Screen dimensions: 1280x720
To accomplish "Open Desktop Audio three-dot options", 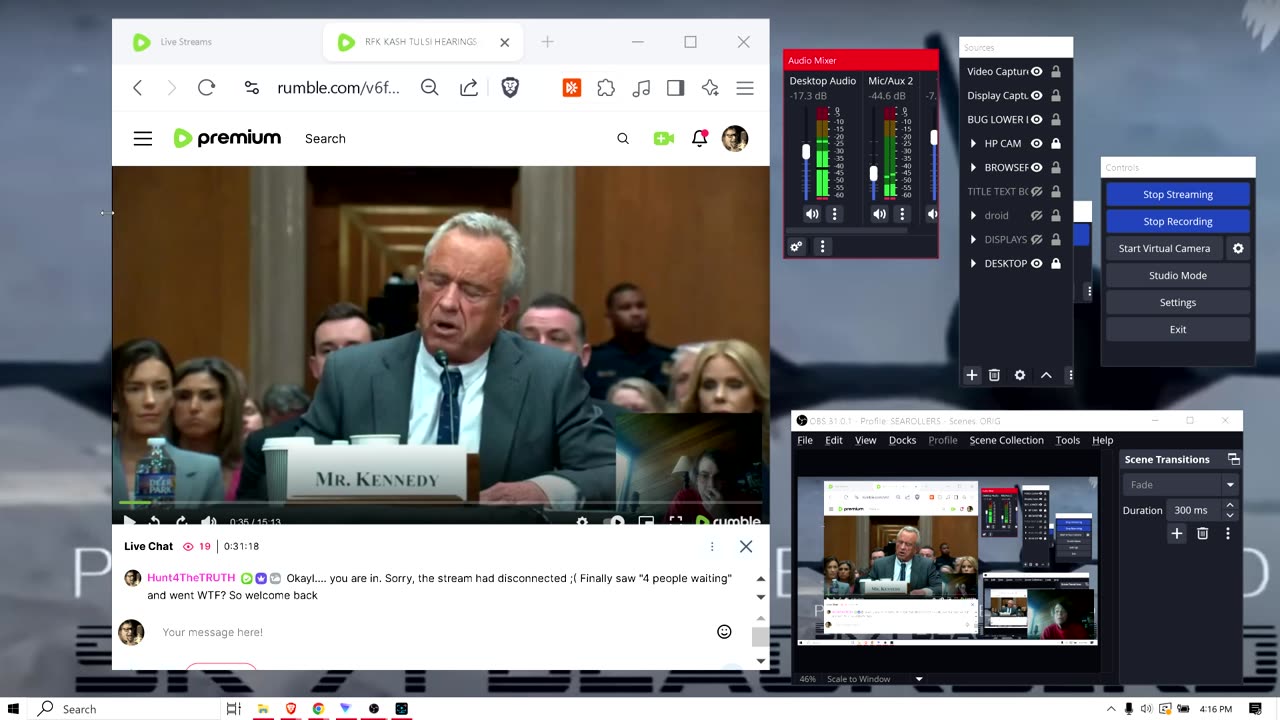I will [x=835, y=214].
